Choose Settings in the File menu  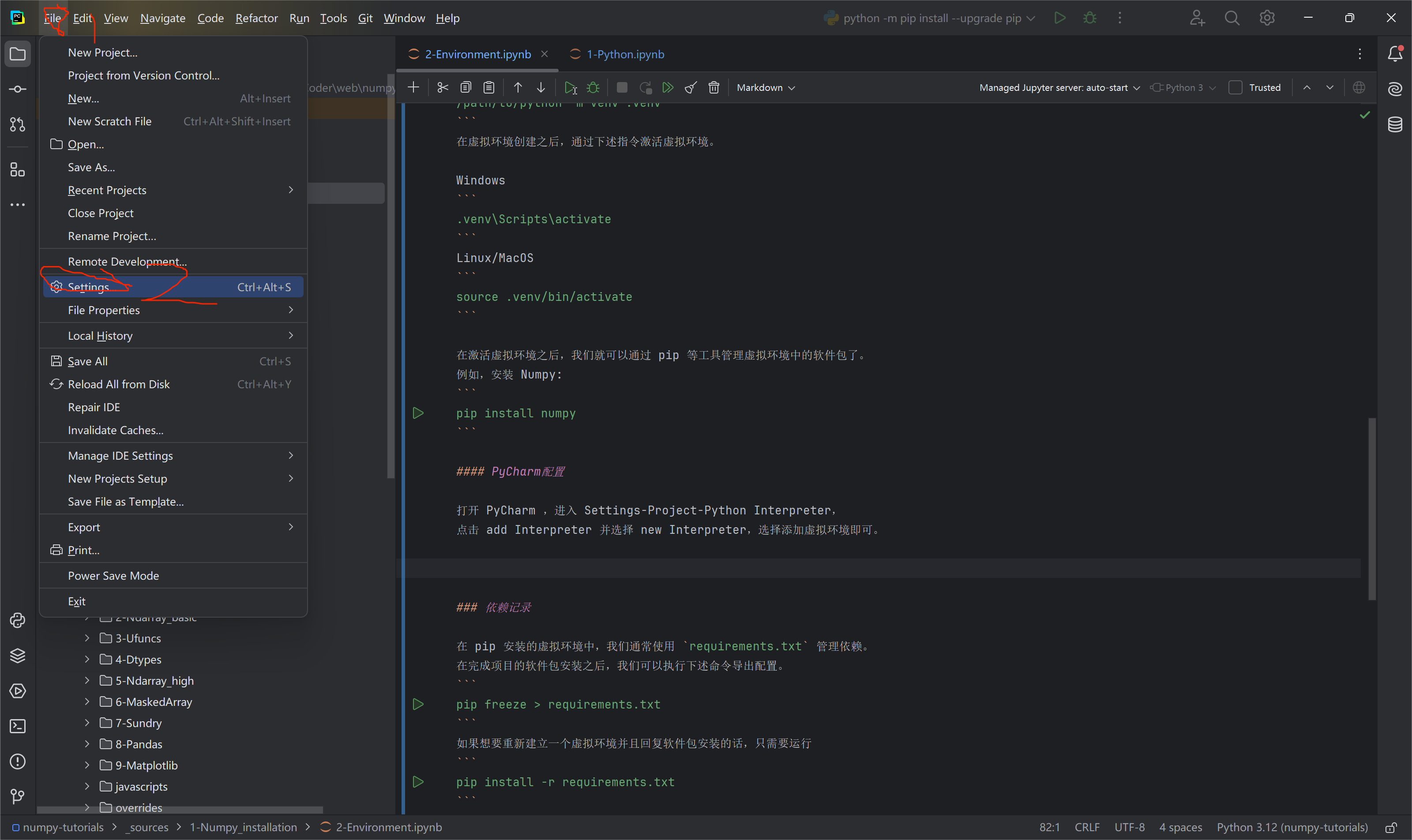[x=173, y=287]
